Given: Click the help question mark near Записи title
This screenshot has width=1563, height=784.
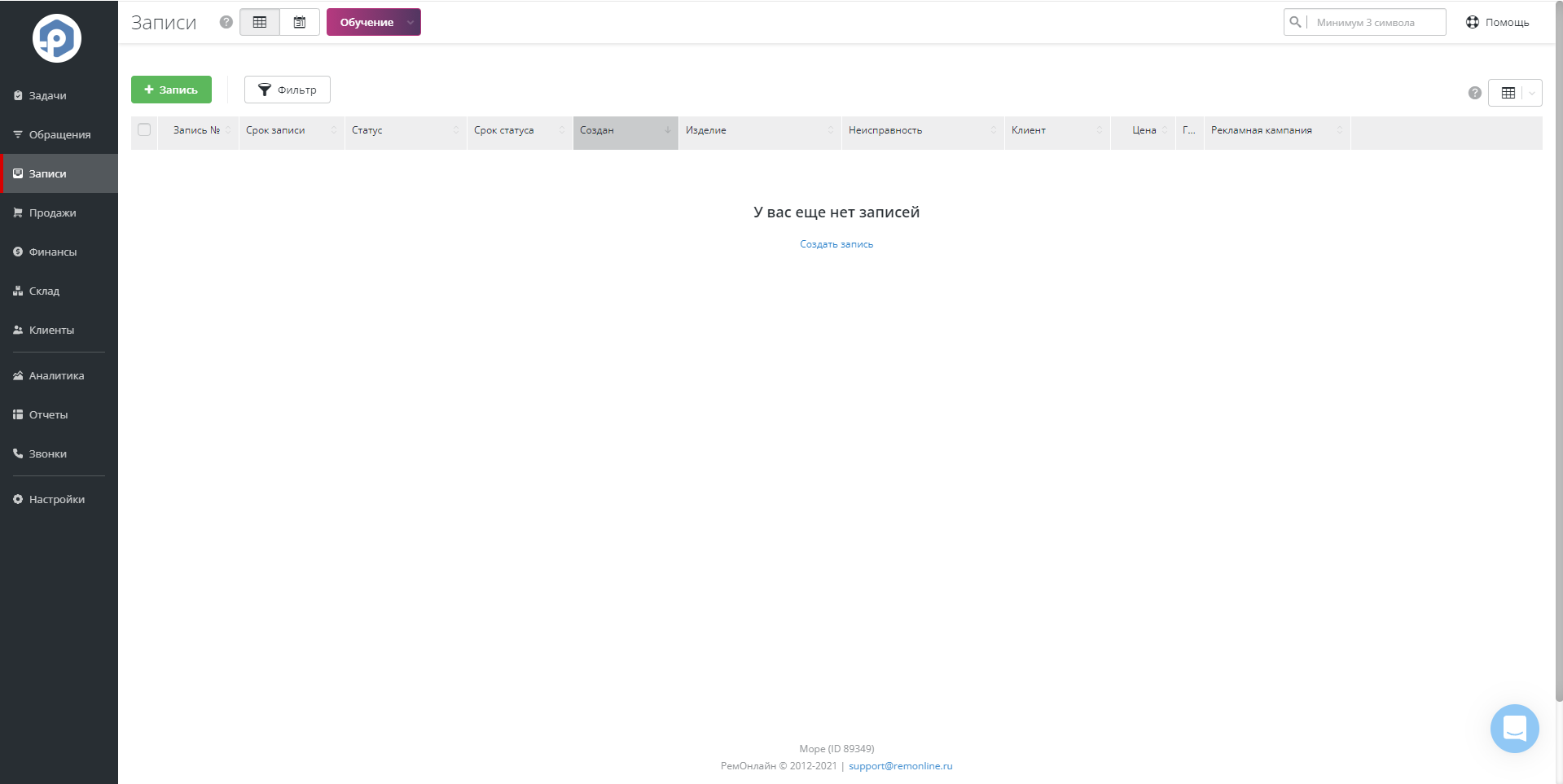Looking at the screenshot, I should (x=226, y=22).
